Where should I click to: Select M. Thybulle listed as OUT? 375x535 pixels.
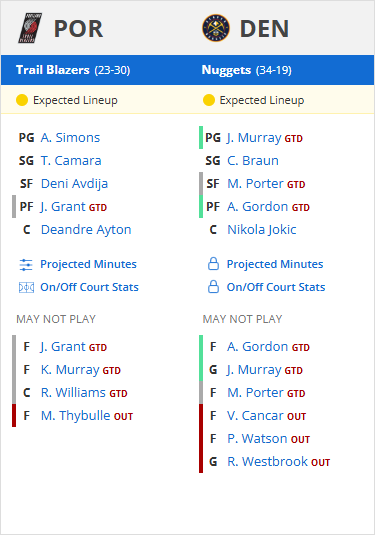pyautogui.click(x=75, y=416)
